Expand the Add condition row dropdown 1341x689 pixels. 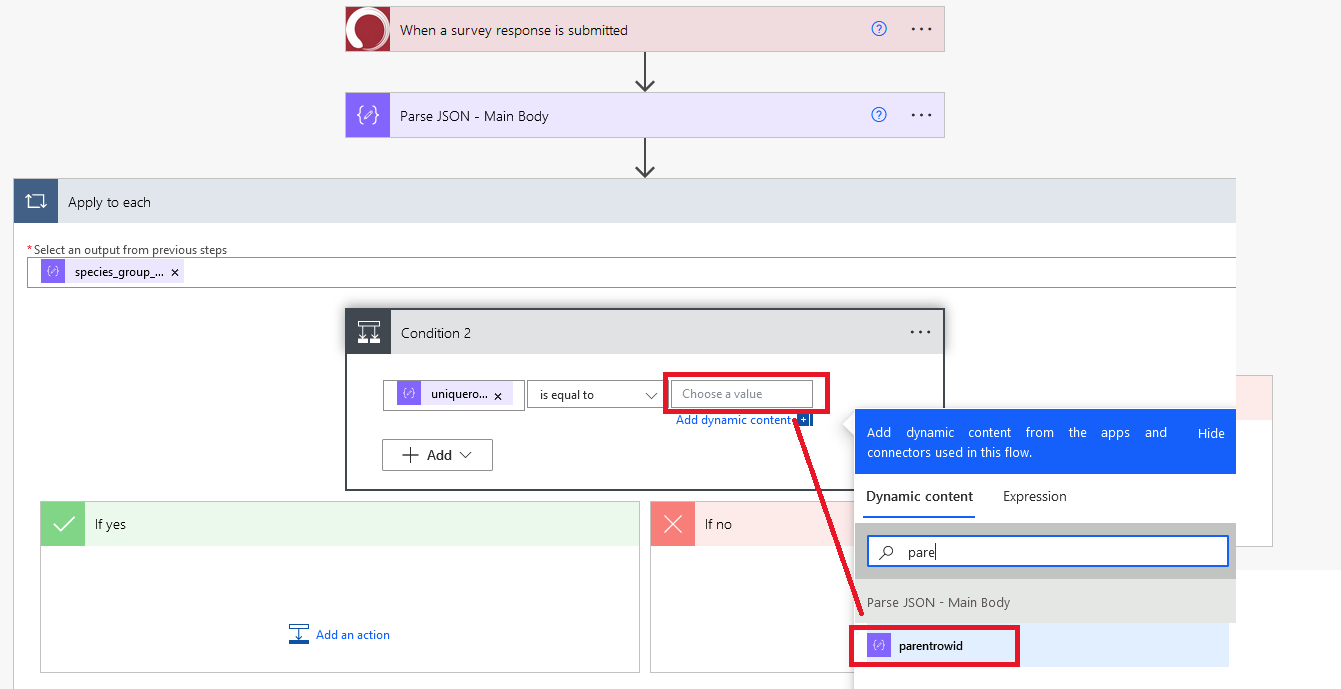[438, 455]
